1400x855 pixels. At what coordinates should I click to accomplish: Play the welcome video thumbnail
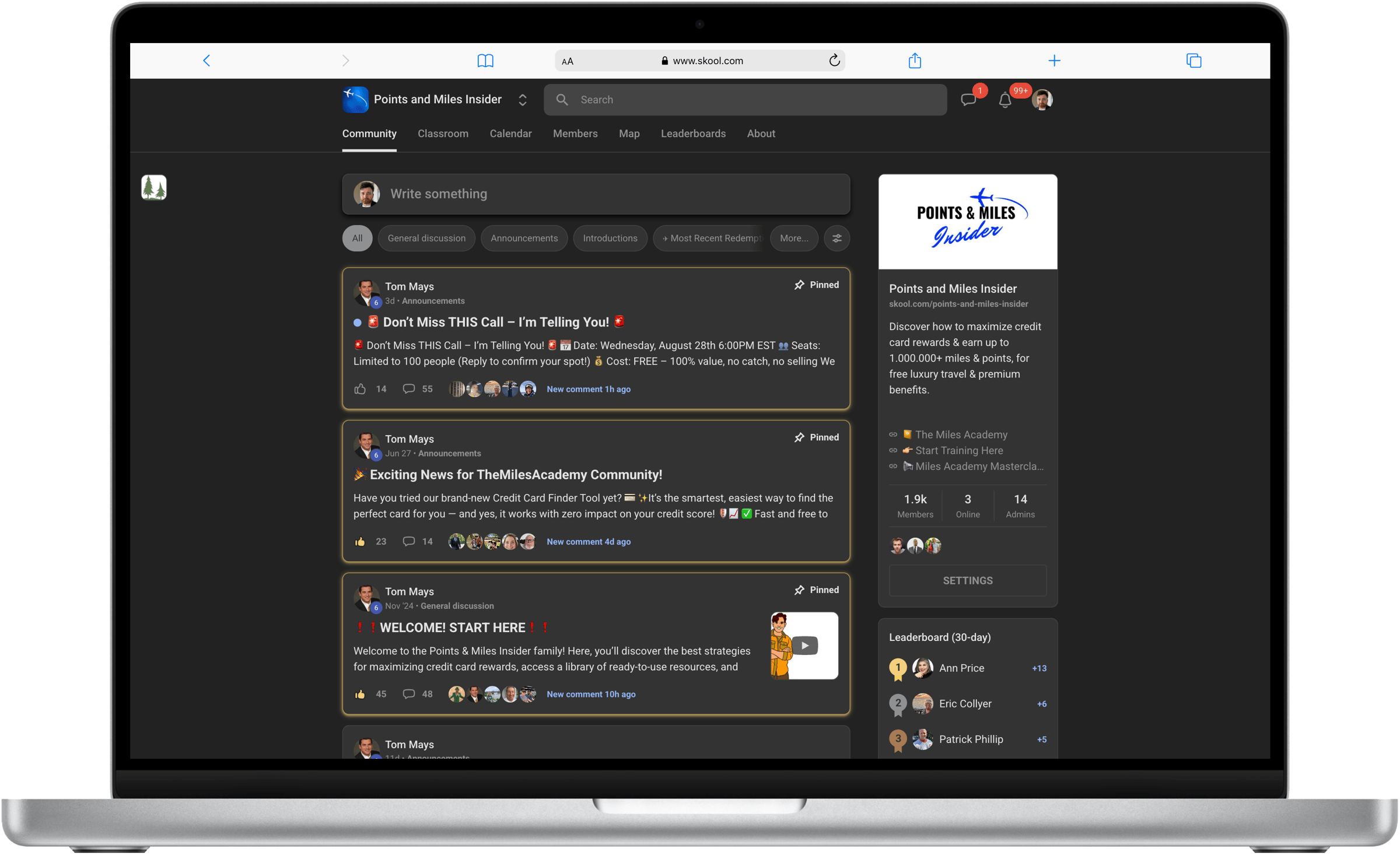point(804,646)
